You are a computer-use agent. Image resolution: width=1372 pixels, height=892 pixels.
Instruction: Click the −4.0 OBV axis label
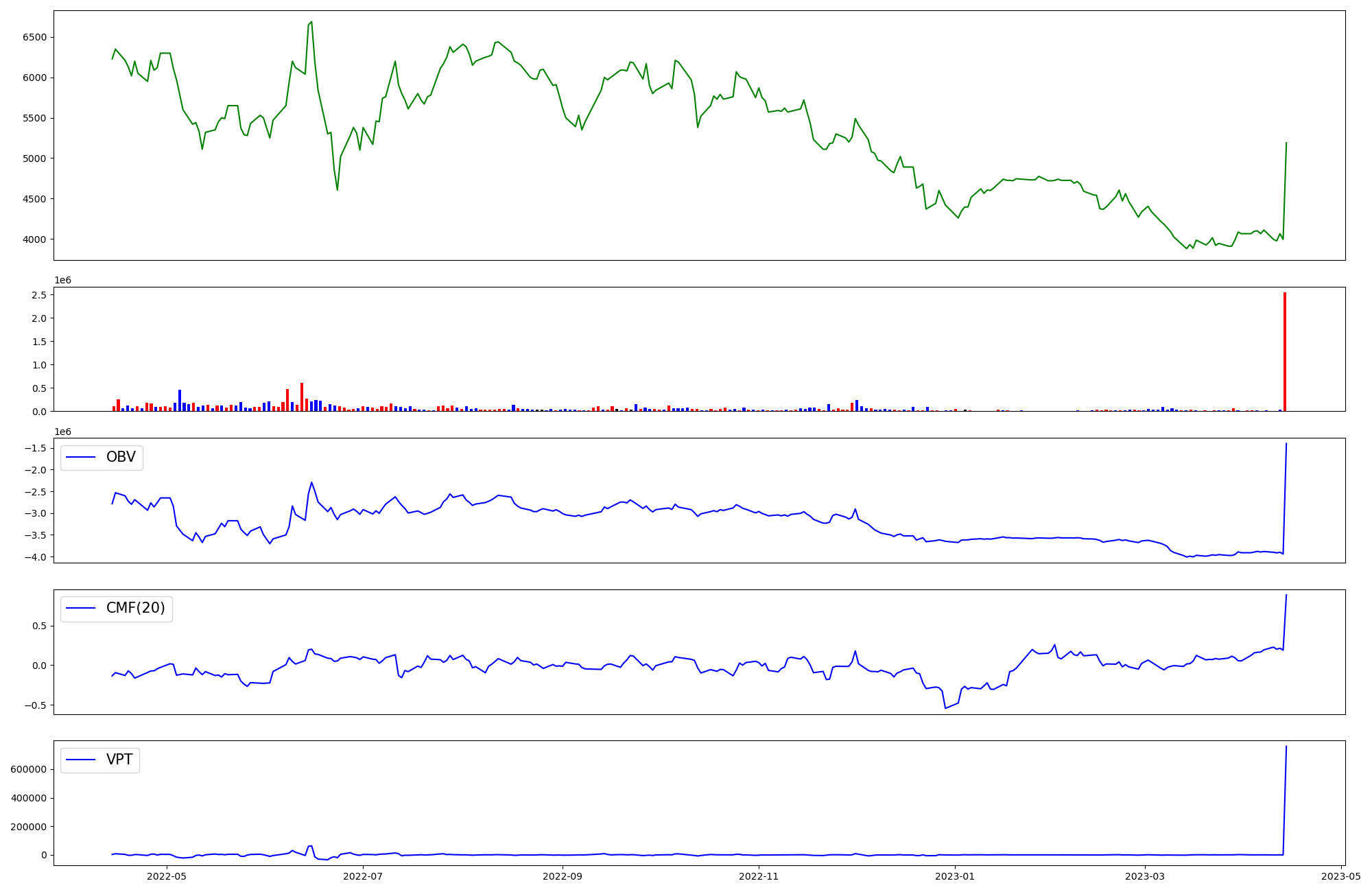click(36, 557)
